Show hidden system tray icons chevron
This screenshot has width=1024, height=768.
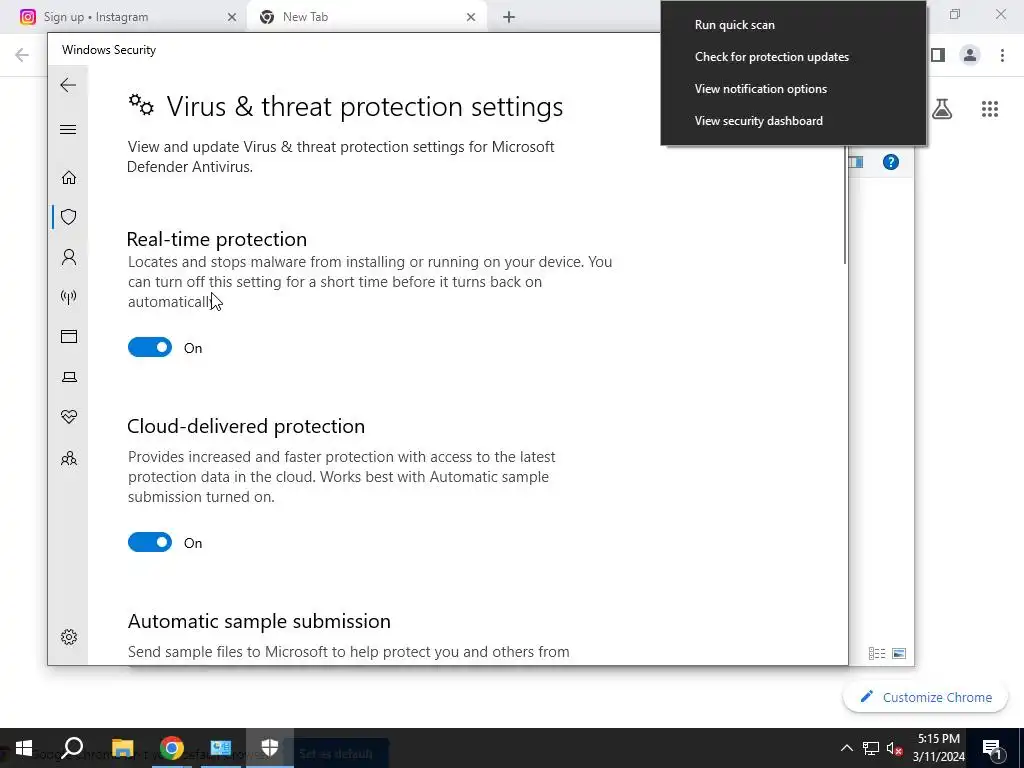[846, 748]
